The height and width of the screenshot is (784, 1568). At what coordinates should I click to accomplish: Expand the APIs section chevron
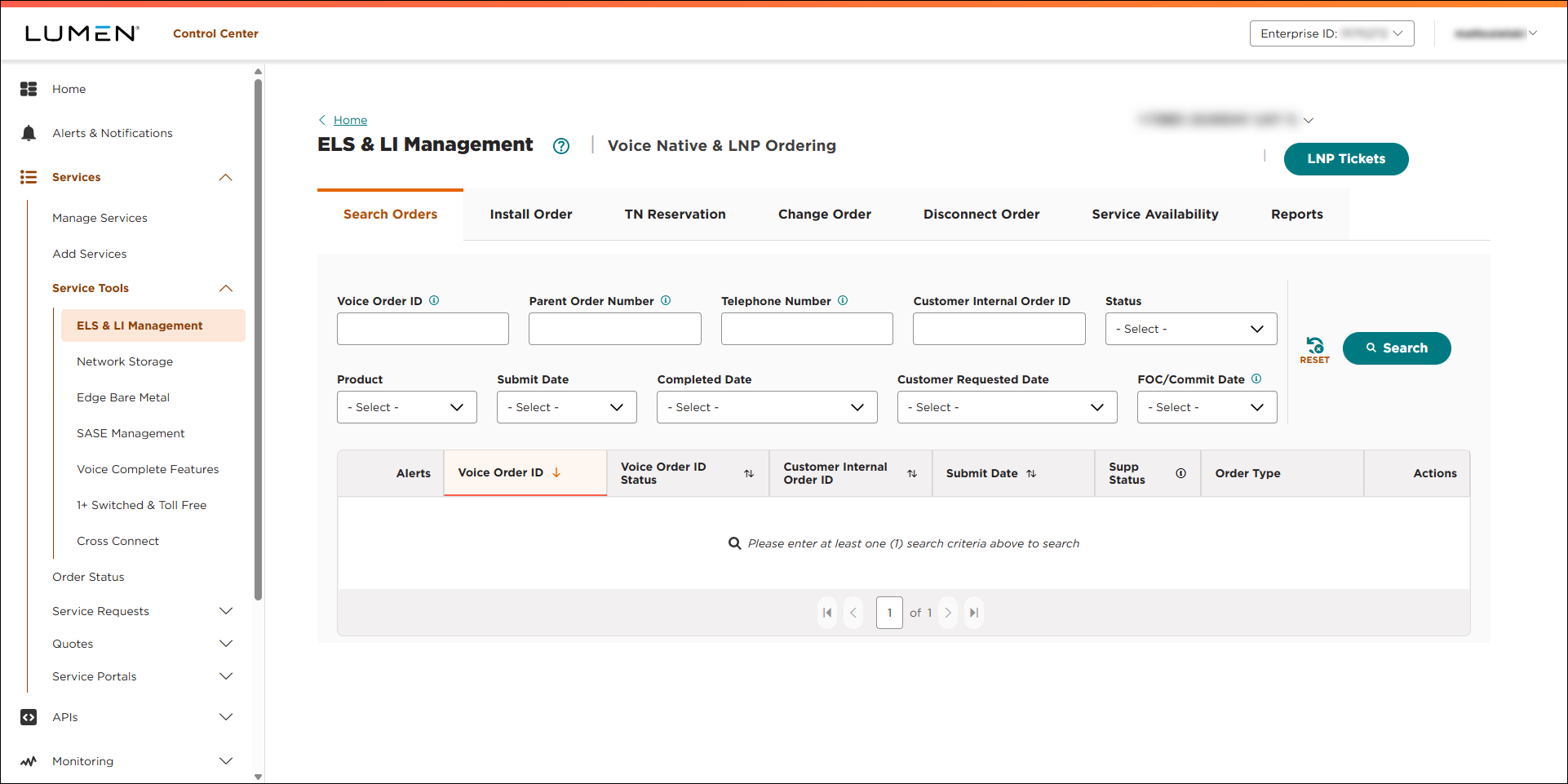pos(226,717)
